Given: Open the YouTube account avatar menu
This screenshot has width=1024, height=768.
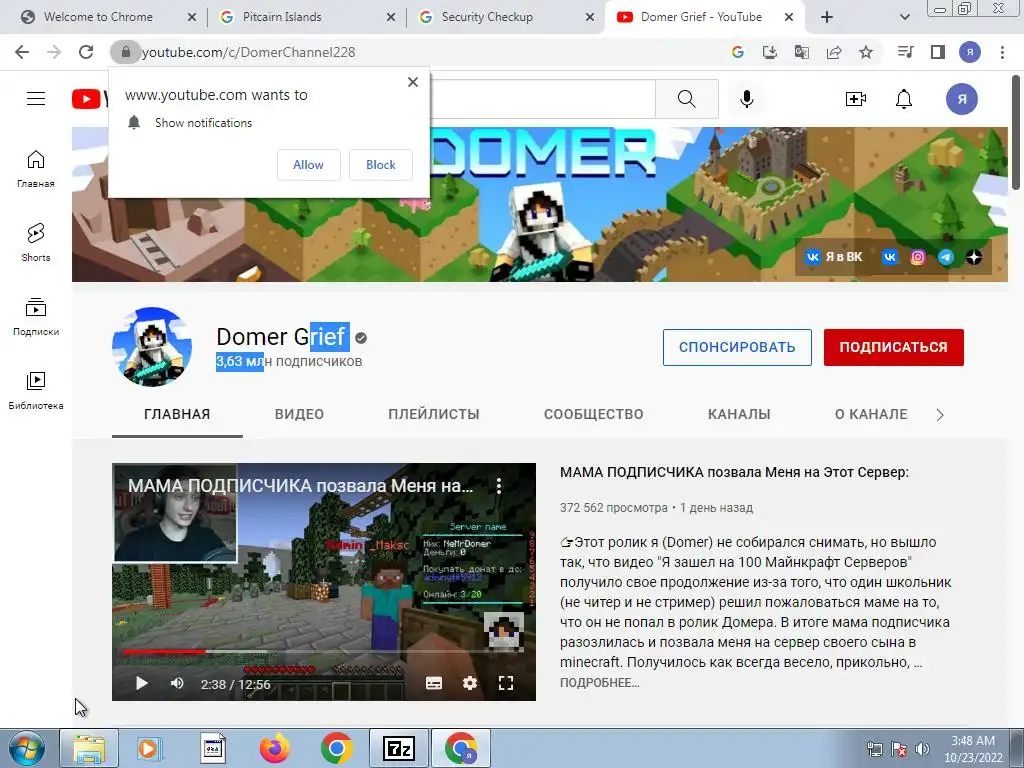Looking at the screenshot, I should coord(962,99).
